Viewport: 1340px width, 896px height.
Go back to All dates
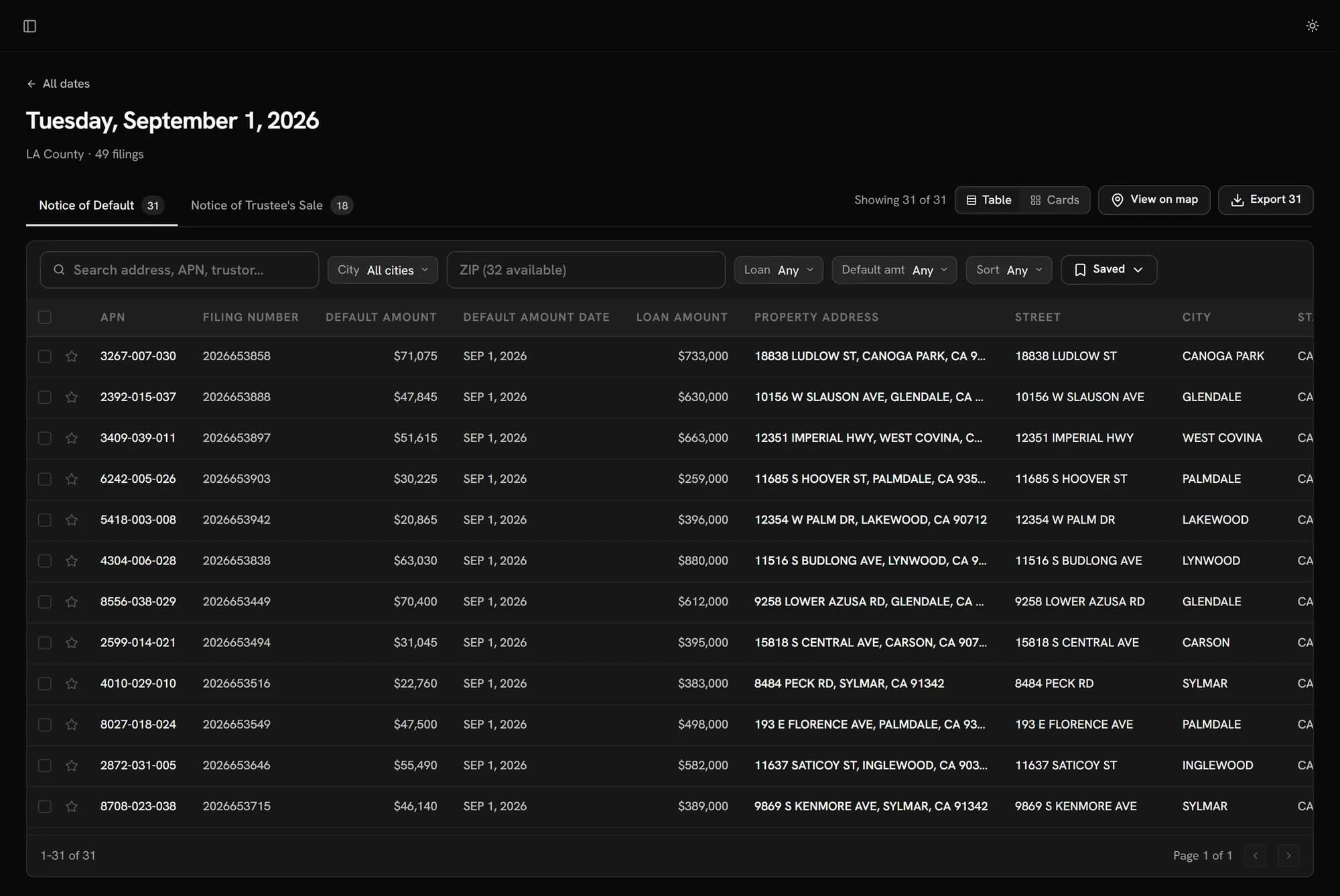[x=58, y=84]
